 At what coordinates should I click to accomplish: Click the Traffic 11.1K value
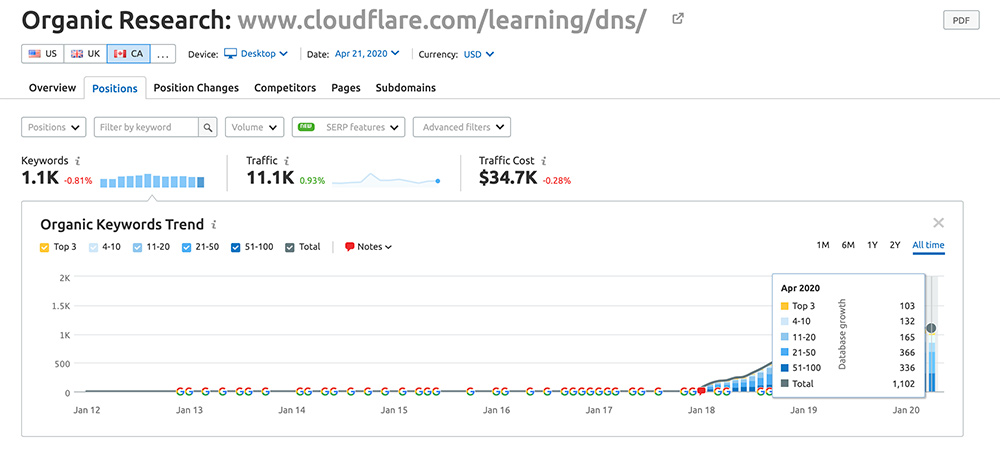tap(270, 179)
